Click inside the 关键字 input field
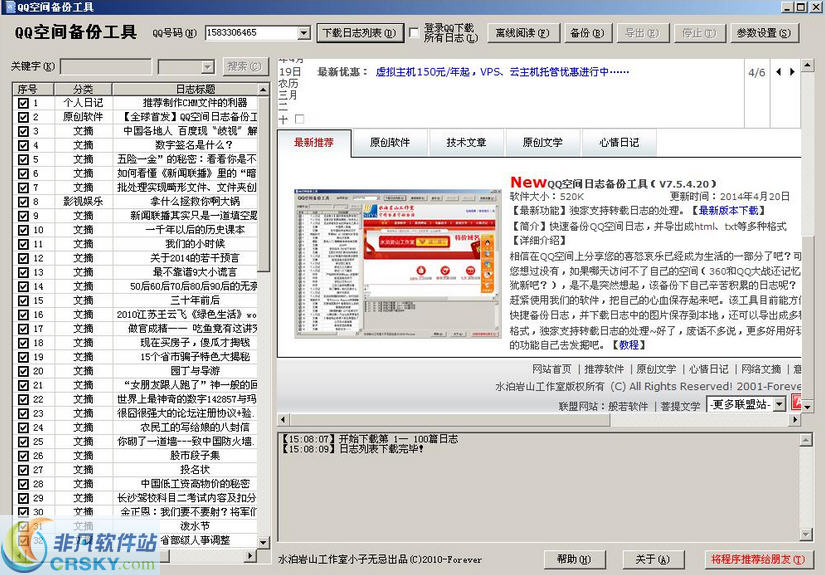The height and width of the screenshot is (575, 825). (106, 67)
